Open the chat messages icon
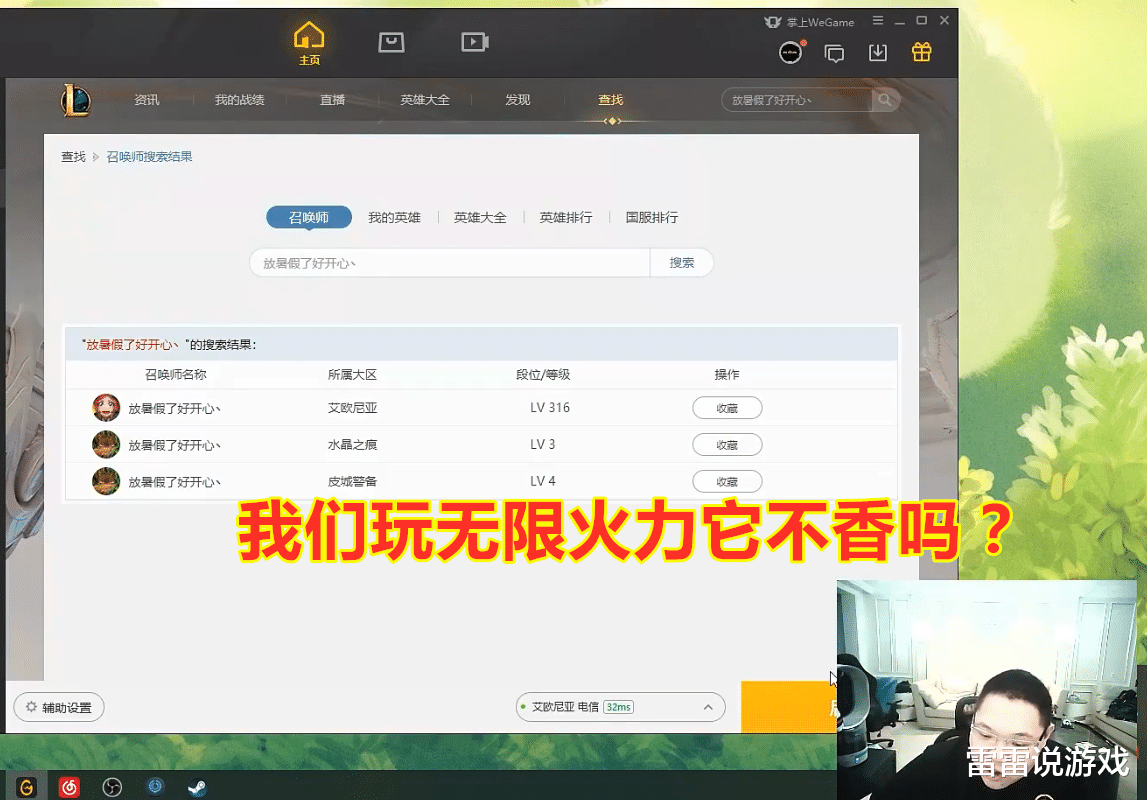The image size is (1147, 800). coord(834,53)
